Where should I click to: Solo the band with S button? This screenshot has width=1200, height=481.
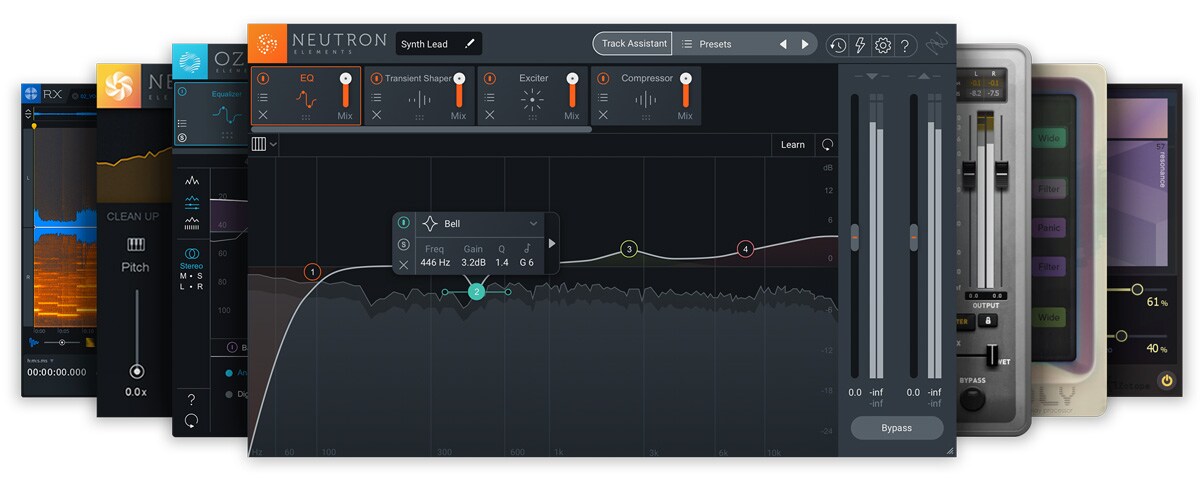coord(403,244)
